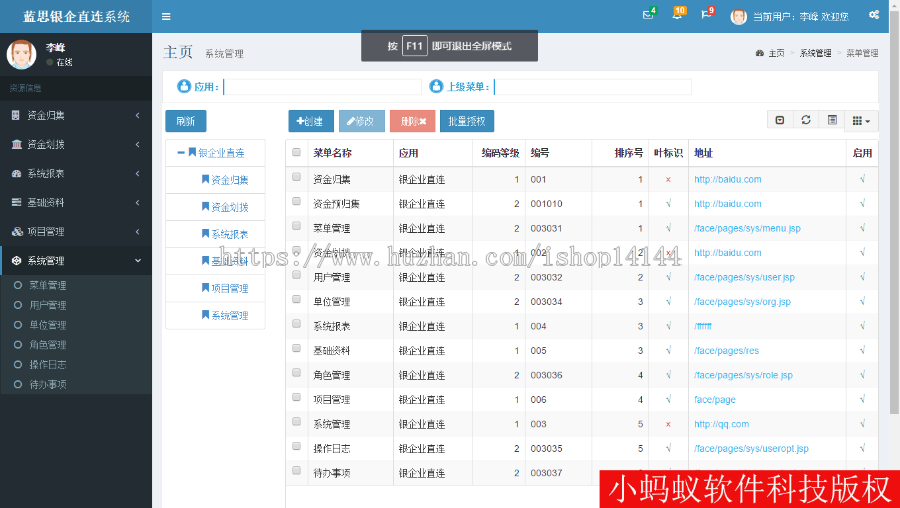The width and height of the screenshot is (900, 508).
Task: Check the 单位管理 row checkbox
Action: point(296,299)
